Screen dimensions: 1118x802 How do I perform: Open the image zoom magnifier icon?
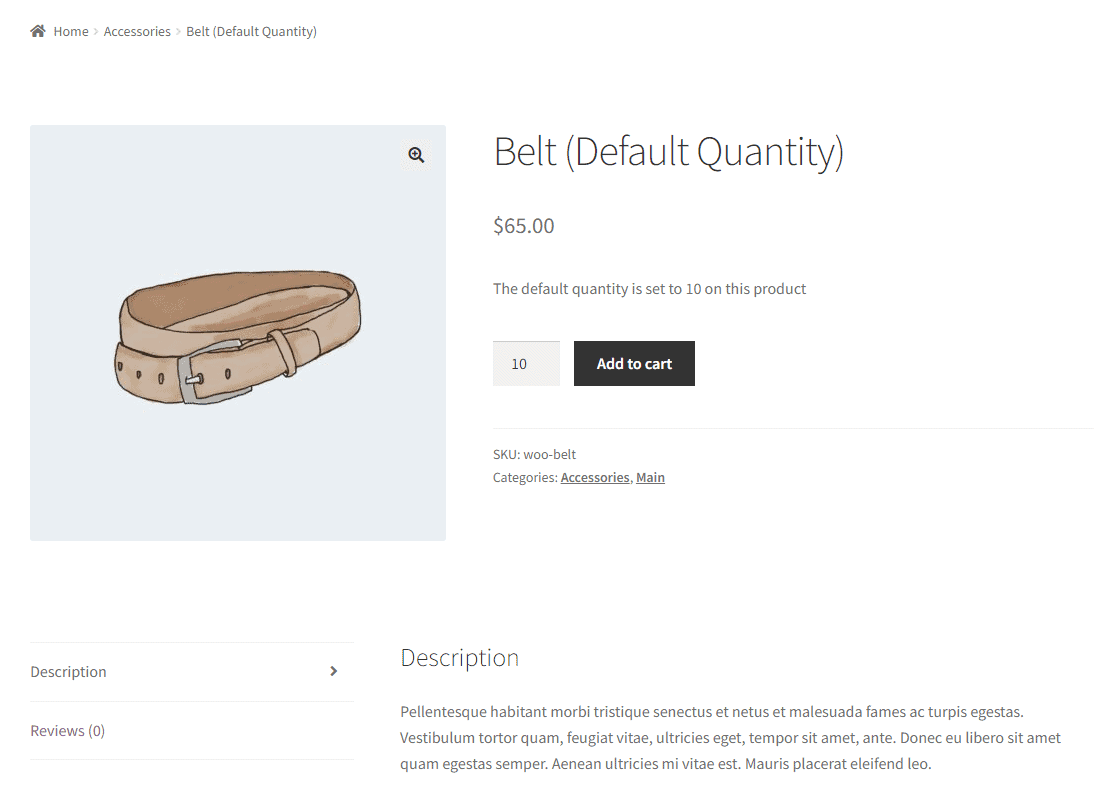click(416, 155)
